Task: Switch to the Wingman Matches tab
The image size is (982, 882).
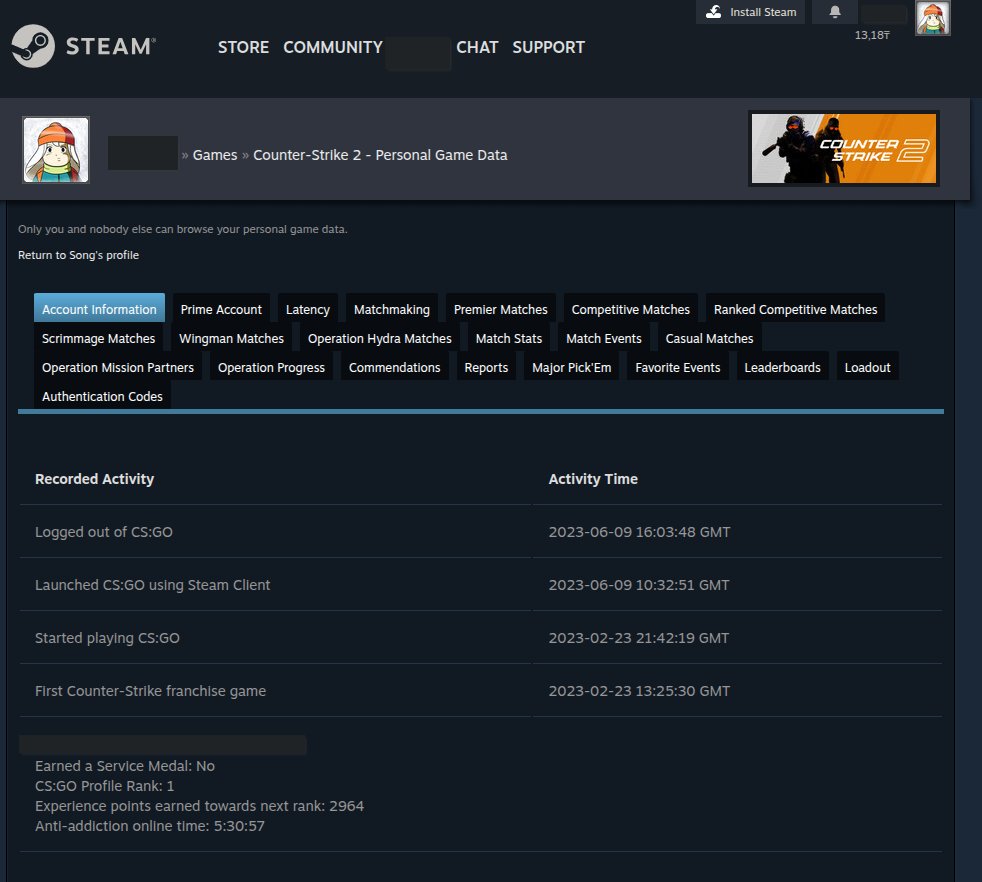Action: pos(231,338)
